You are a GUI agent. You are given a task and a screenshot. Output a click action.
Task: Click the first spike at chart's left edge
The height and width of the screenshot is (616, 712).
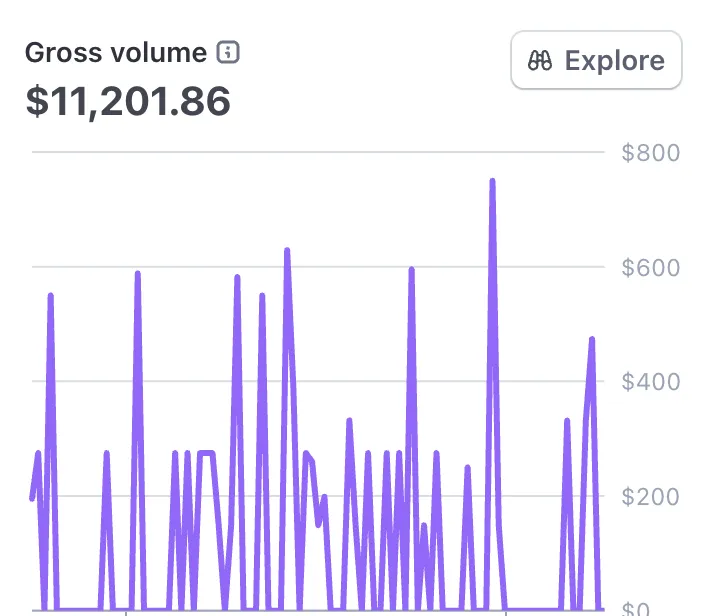[x=50, y=296]
